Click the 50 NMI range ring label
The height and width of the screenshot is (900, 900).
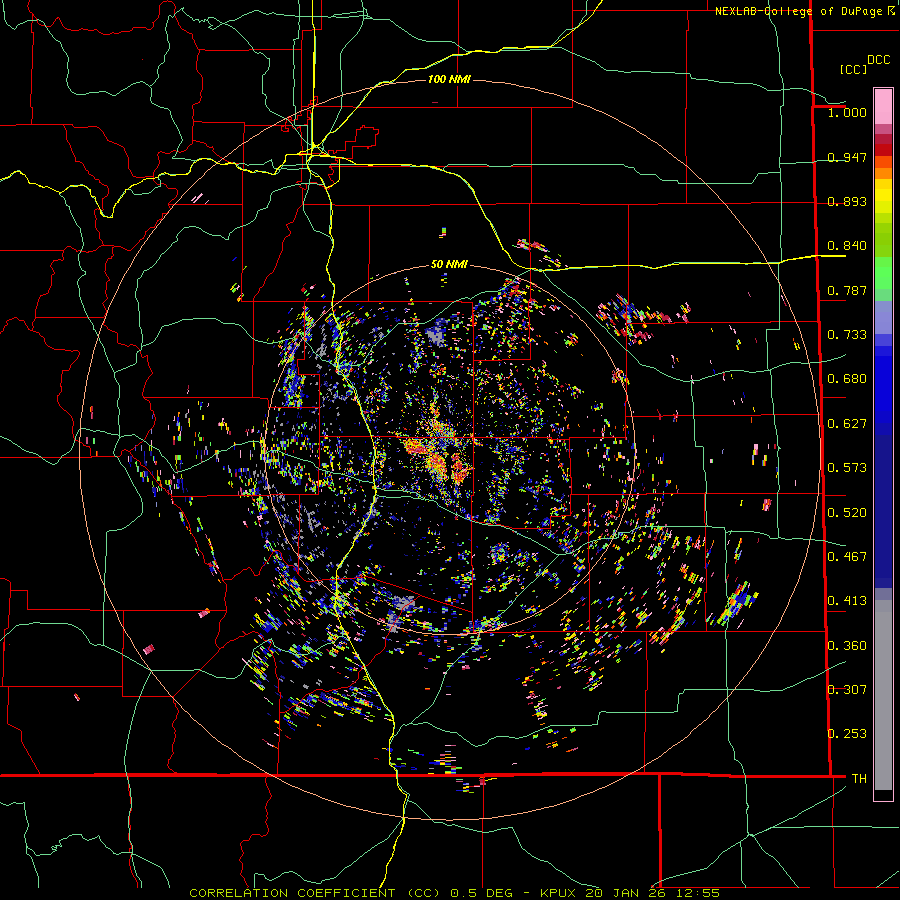[449, 265]
